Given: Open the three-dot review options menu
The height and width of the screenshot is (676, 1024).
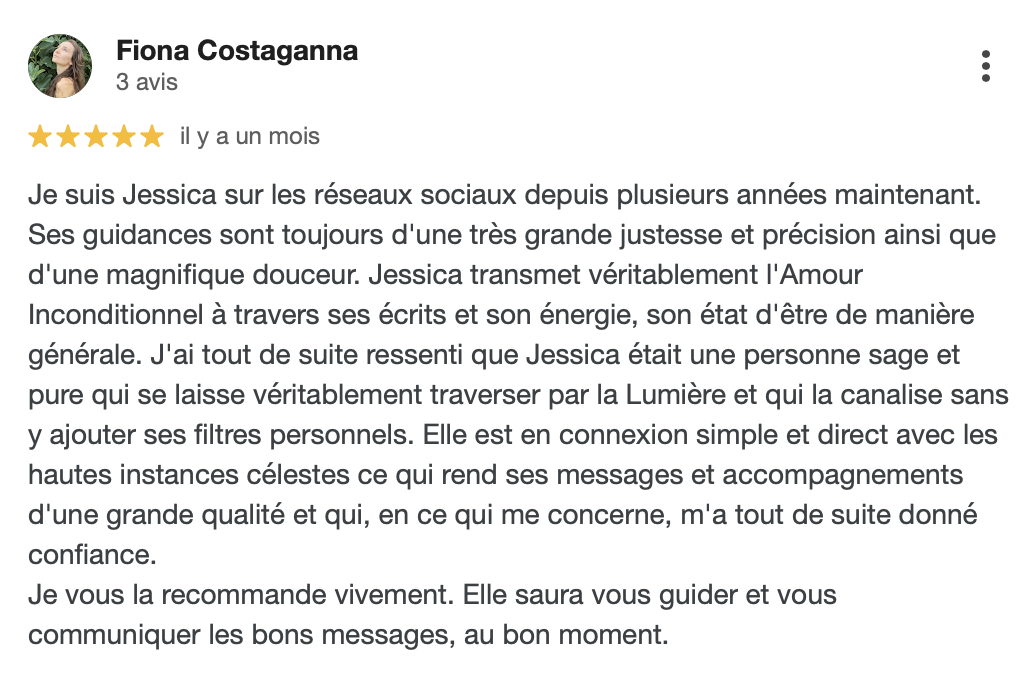Looking at the screenshot, I should tap(986, 66).
